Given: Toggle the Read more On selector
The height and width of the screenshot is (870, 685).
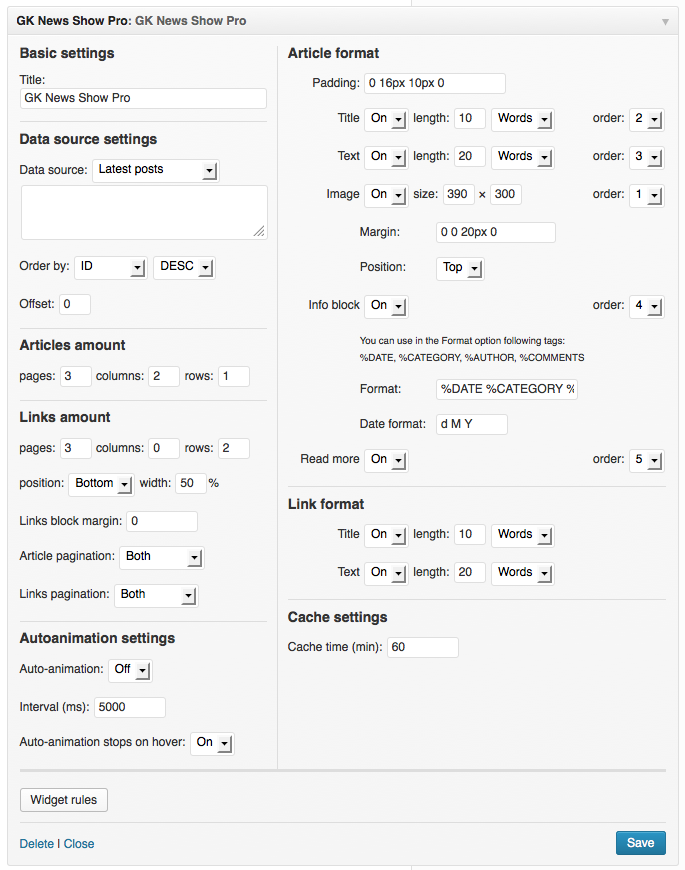Looking at the screenshot, I should click(386, 460).
